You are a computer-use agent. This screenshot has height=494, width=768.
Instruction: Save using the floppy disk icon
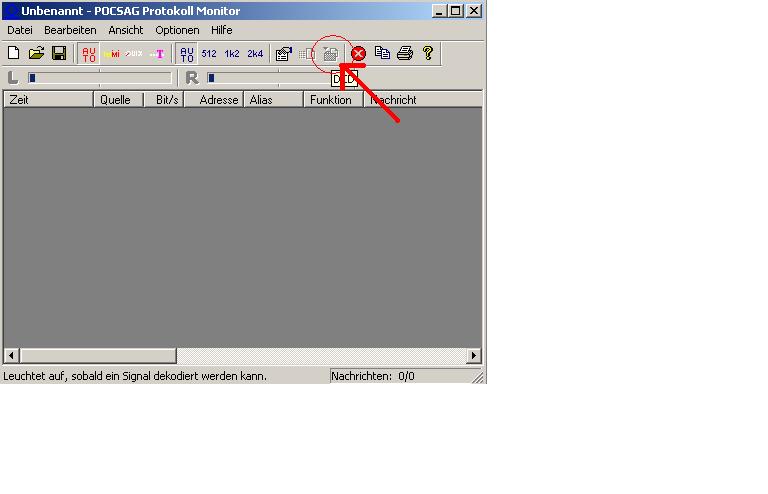point(59,53)
